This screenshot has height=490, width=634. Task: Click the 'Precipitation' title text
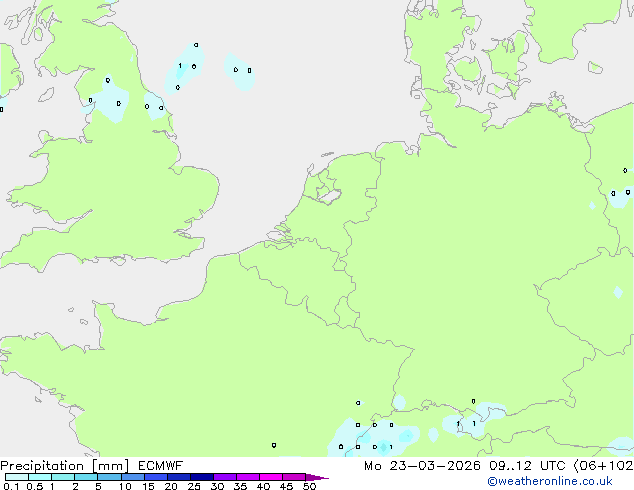[42, 466]
